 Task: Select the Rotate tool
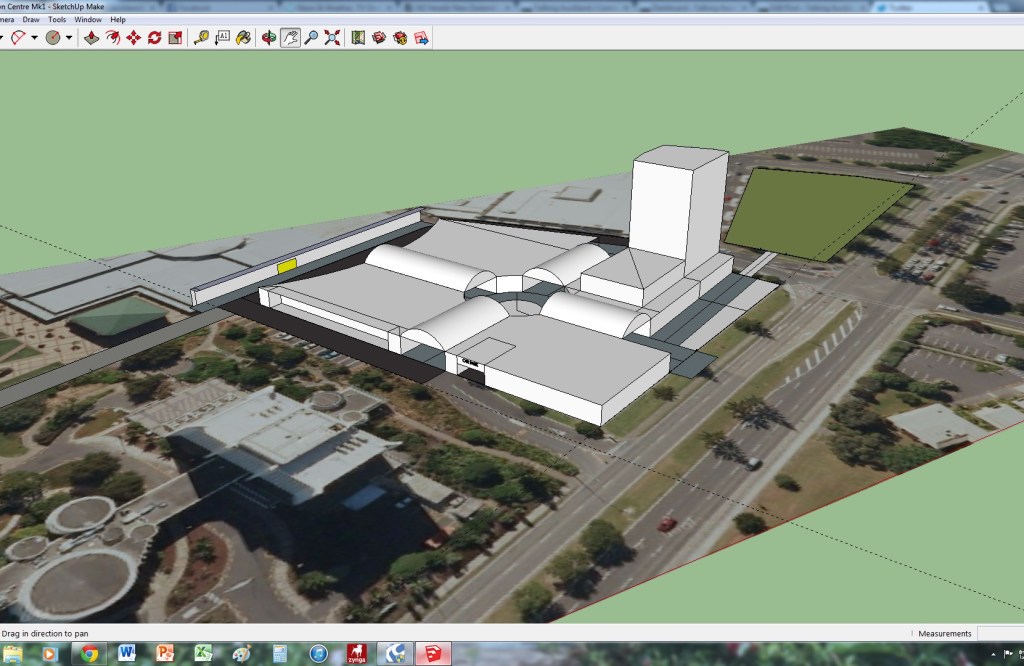154,38
